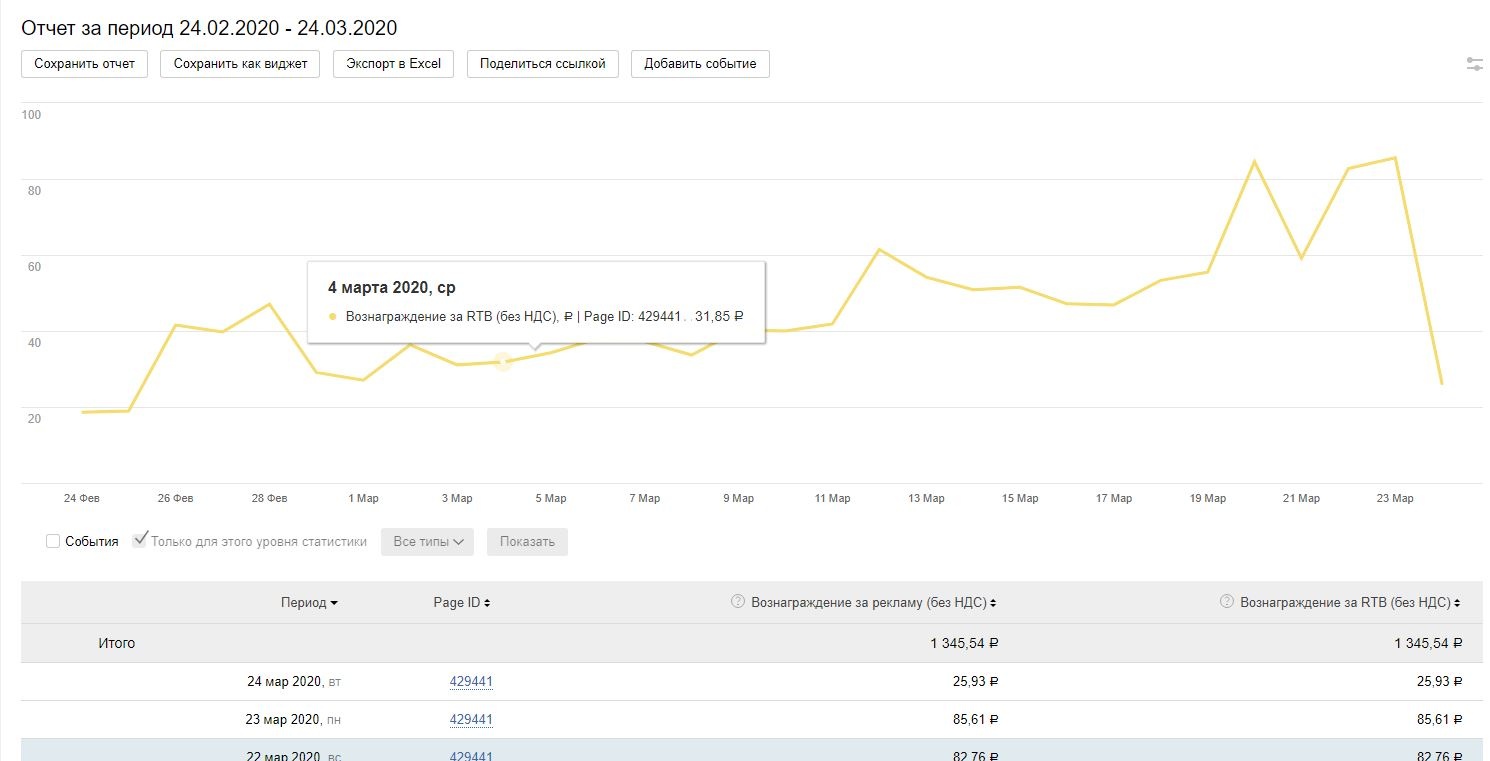Open Page ID 429441 link for 24 мар
Viewport: 1490px width, 761px height.
pos(471,682)
